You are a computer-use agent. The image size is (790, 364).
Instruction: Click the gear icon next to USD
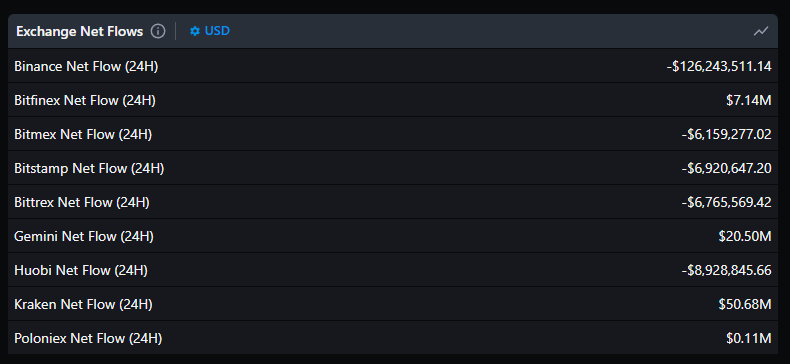[195, 31]
